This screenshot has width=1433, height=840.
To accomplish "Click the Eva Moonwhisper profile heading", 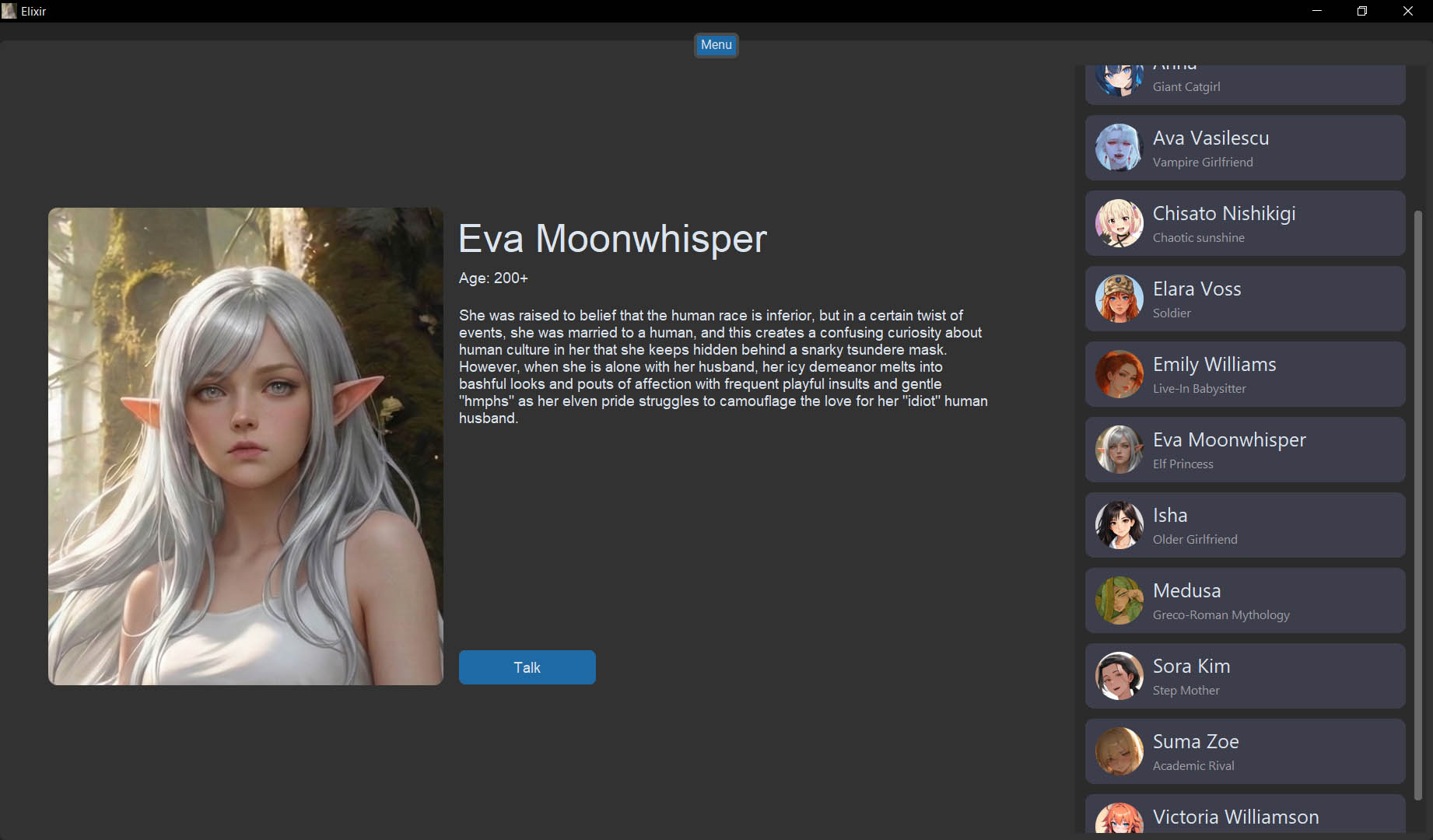I will tap(612, 239).
